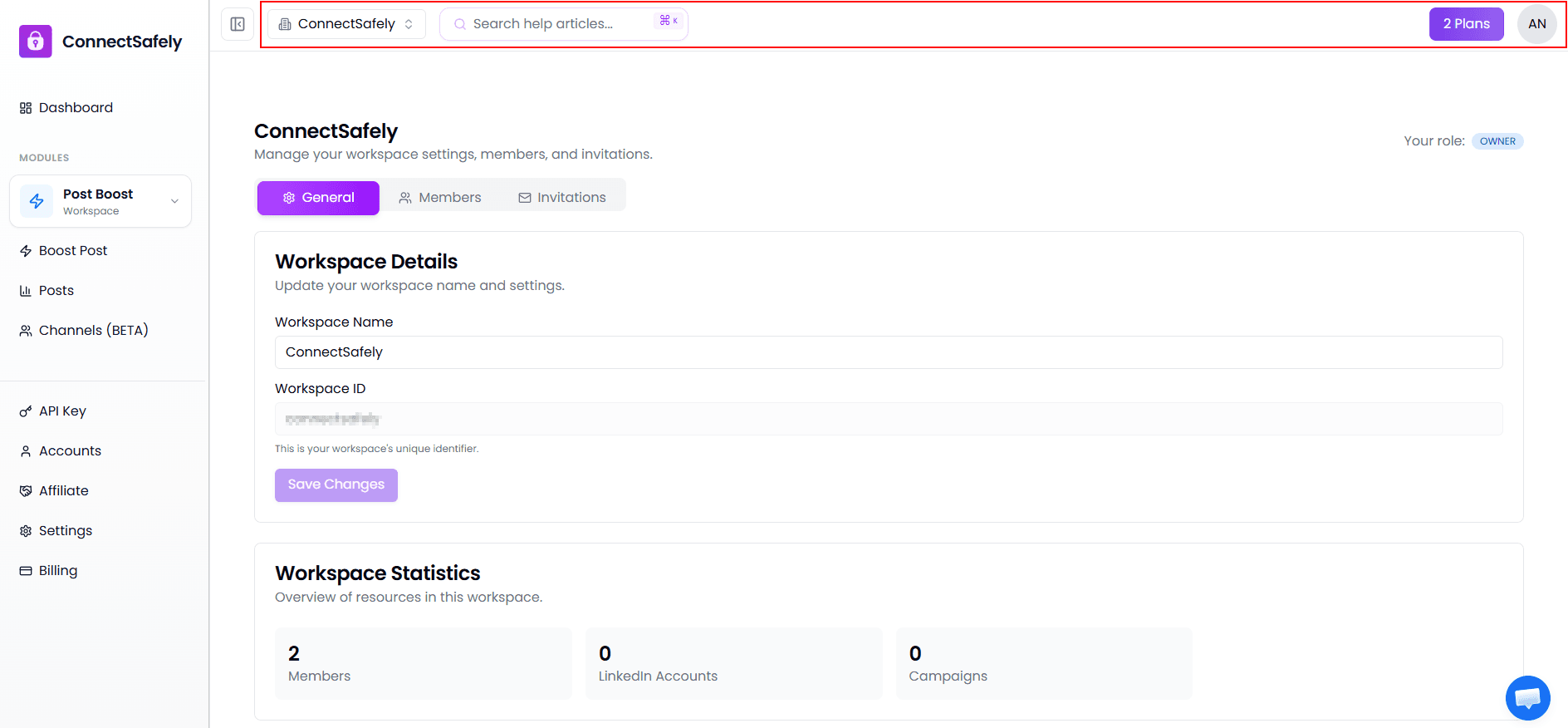The width and height of the screenshot is (1568, 728).
Task: Click the 2 Members statistic card
Action: (424, 663)
